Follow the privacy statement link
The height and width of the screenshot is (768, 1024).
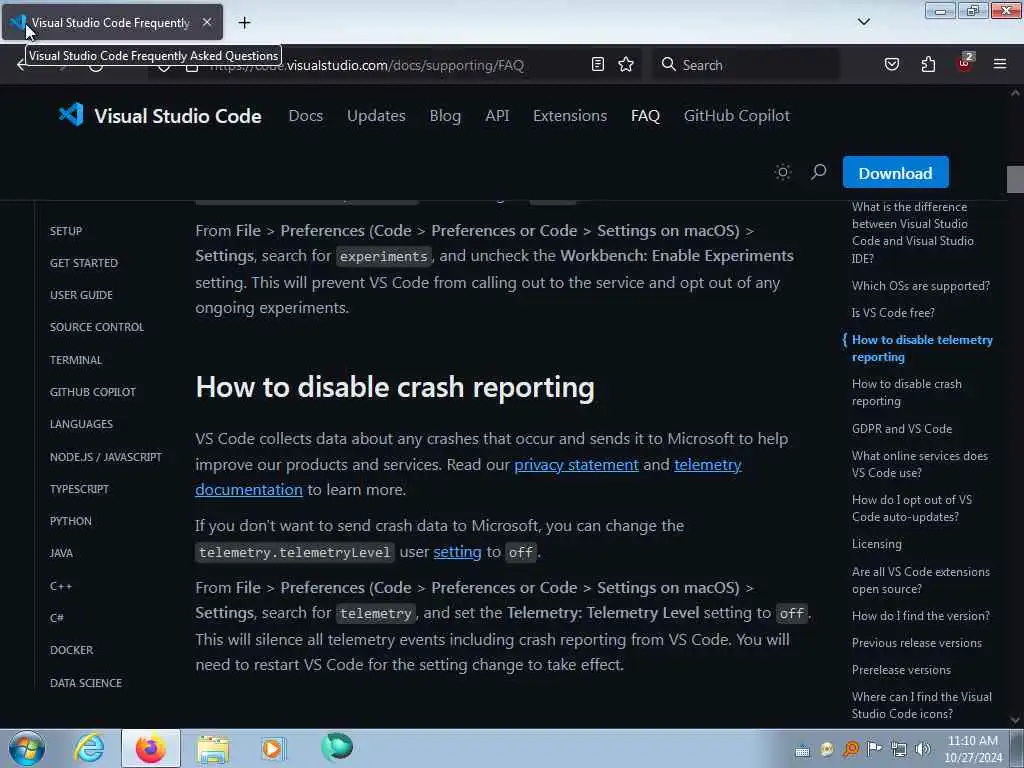tap(576, 464)
